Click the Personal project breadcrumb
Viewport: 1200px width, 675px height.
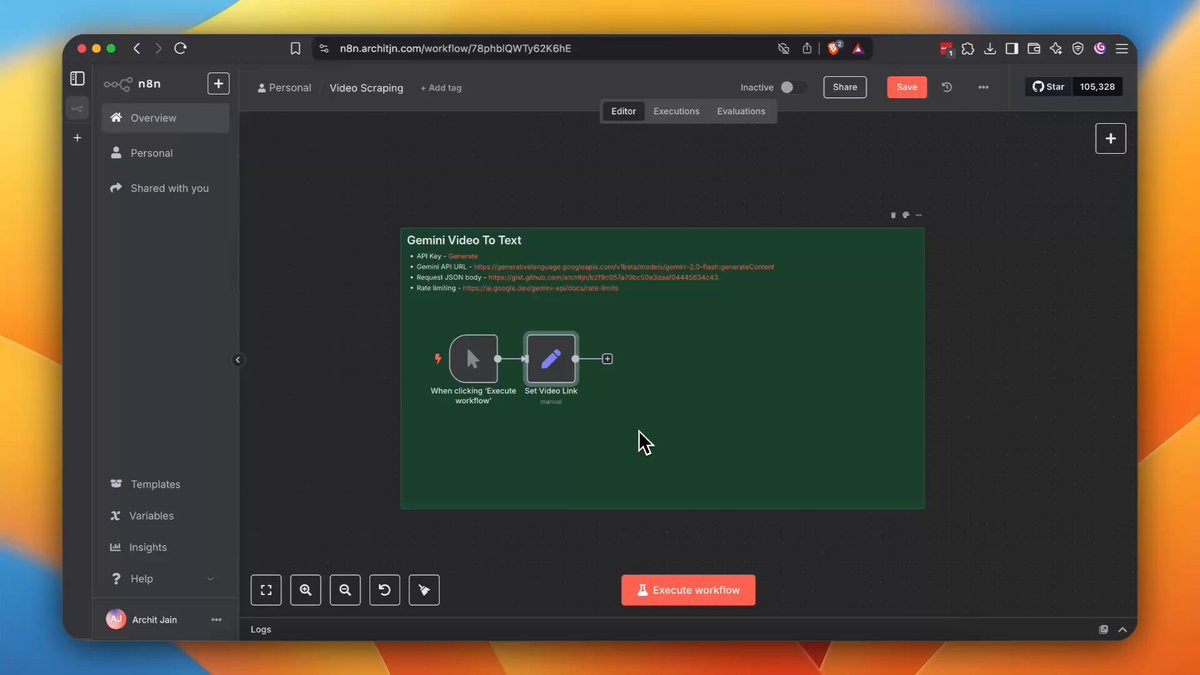(x=284, y=88)
